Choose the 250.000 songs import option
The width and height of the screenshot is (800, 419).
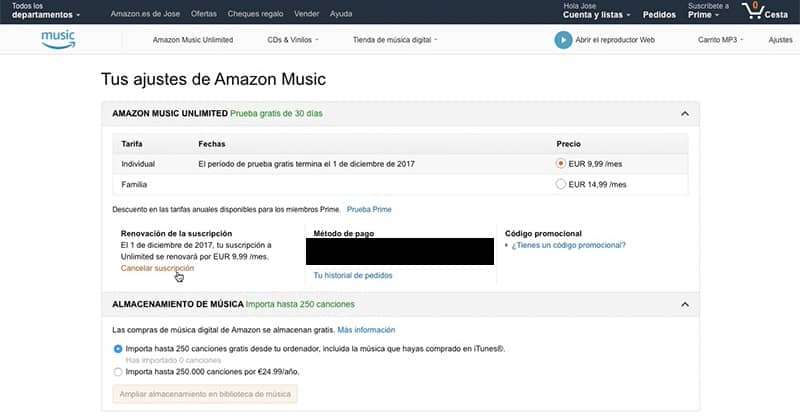tap(119, 371)
